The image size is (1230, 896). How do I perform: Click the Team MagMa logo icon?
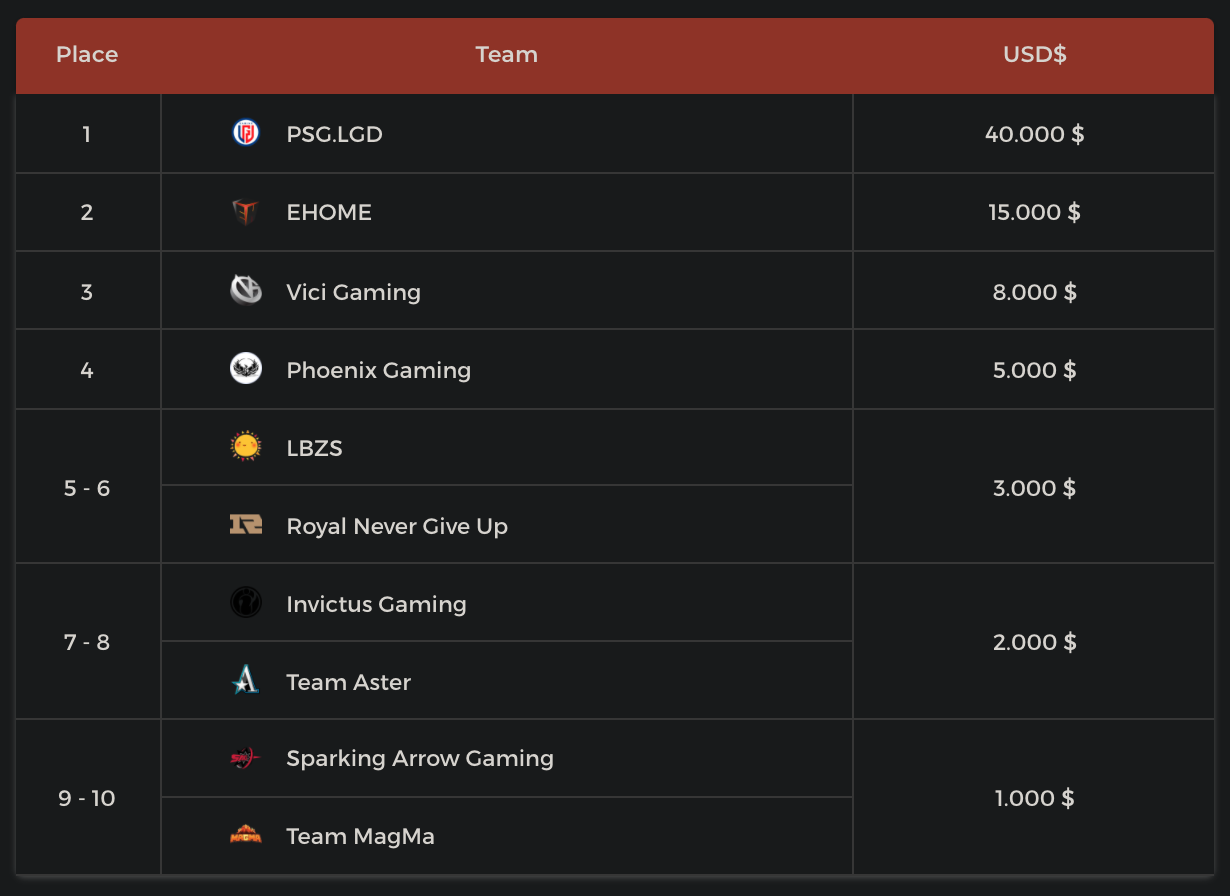point(245,835)
